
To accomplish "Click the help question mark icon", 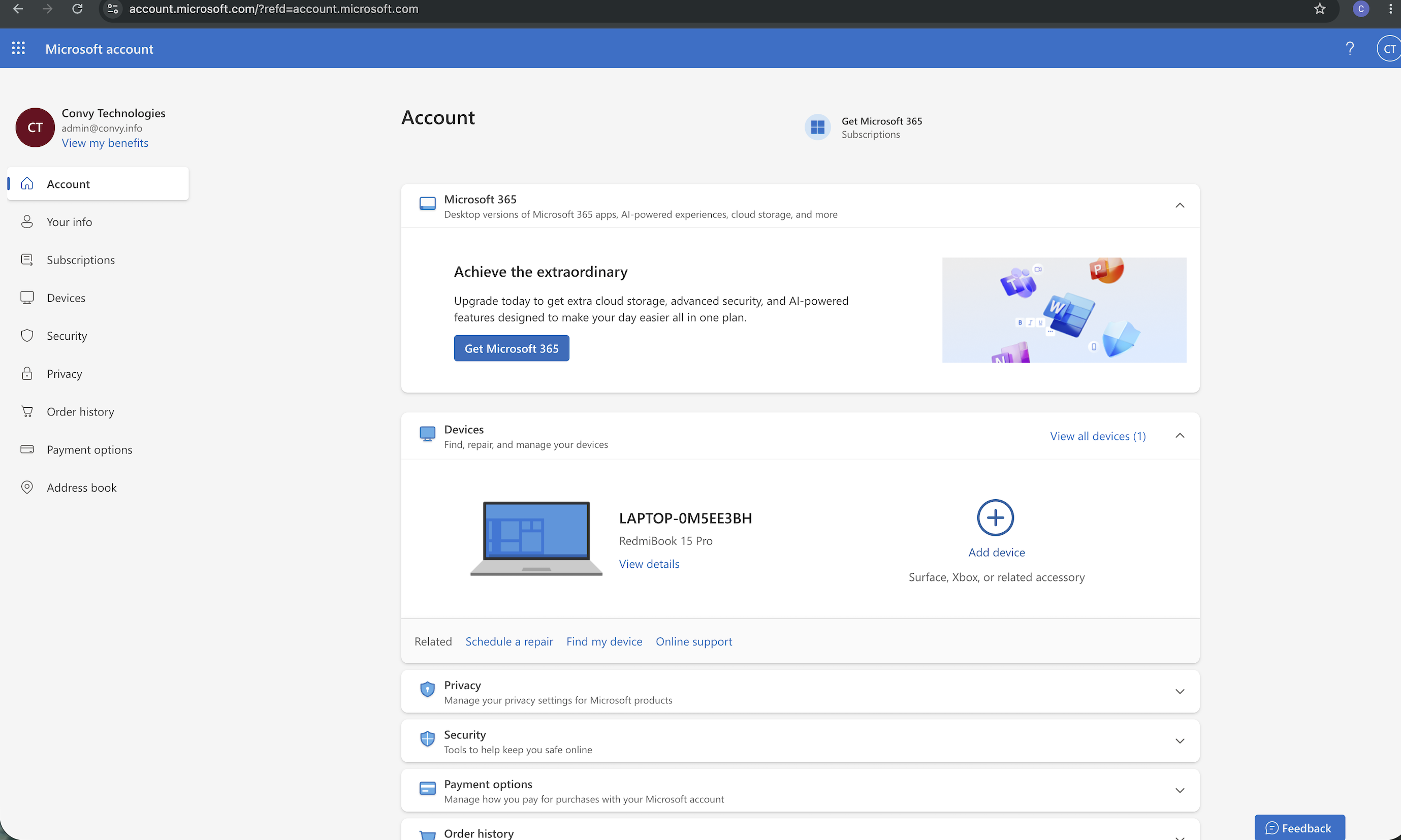I will click(x=1350, y=49).
